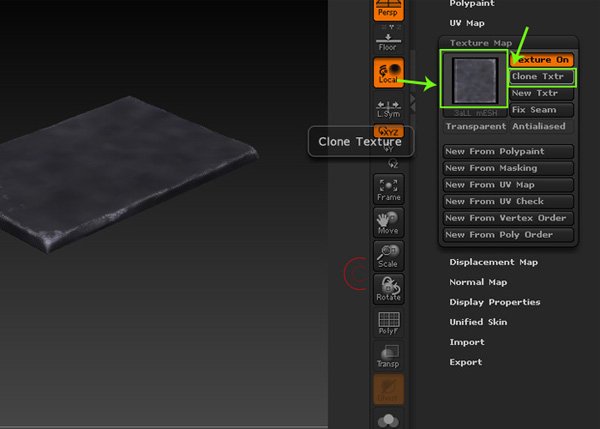Toggle Local symmetry mode button
Viewport: 600px width, 429px height.
pyautogui.click(x=388, y=73)
